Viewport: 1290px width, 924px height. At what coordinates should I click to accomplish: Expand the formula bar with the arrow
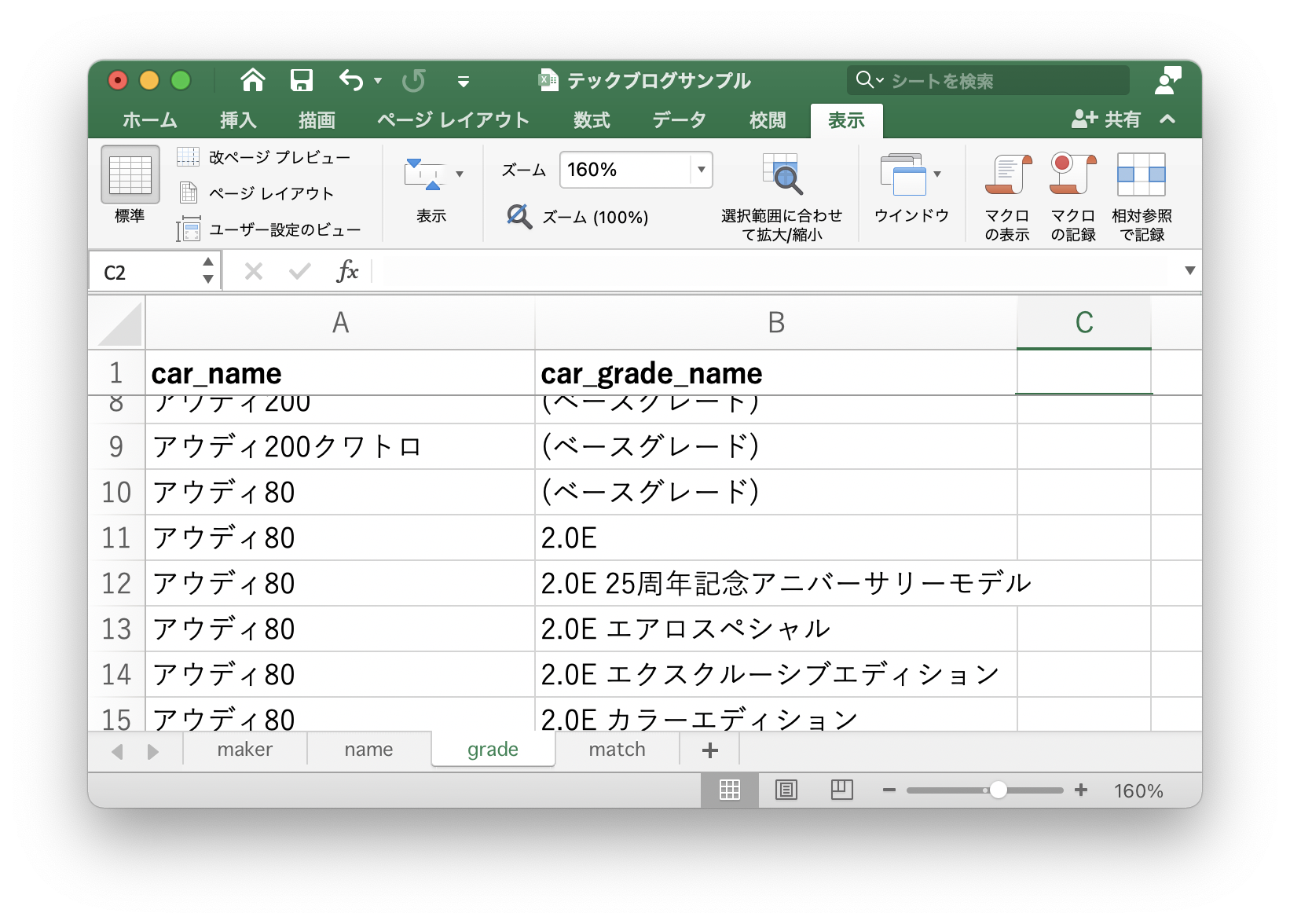coord(1189,271)
